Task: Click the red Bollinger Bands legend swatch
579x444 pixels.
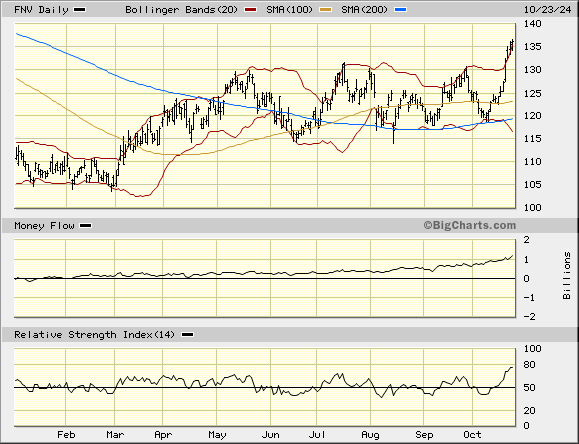Action: [251, 10]
